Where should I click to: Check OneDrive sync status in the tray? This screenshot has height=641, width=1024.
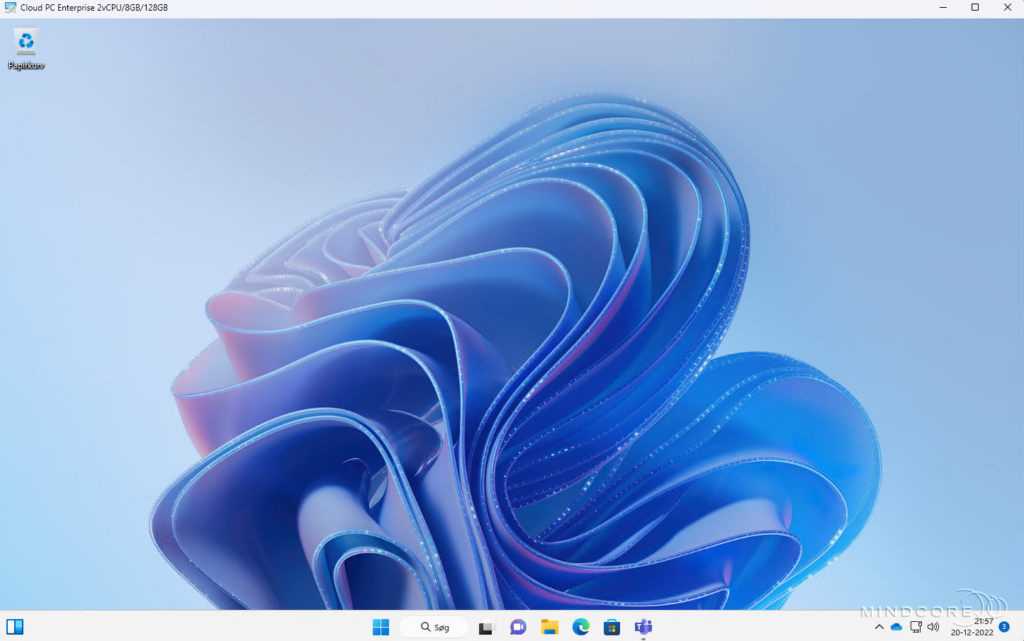[x=895, y=628]
